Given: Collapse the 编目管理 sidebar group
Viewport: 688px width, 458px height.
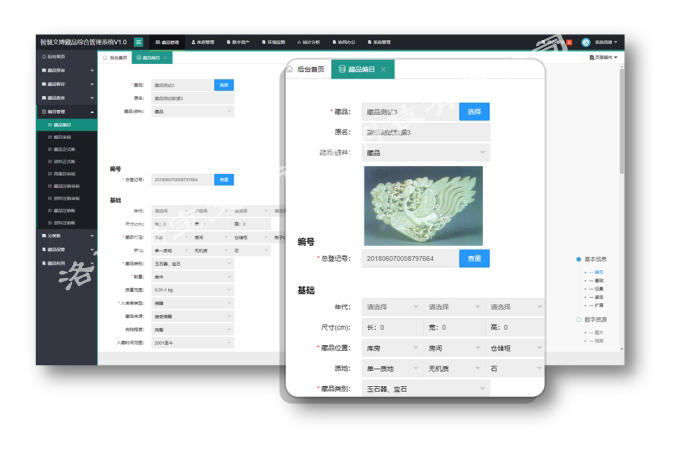Looking at the screenshot, I should pos(67,112).
